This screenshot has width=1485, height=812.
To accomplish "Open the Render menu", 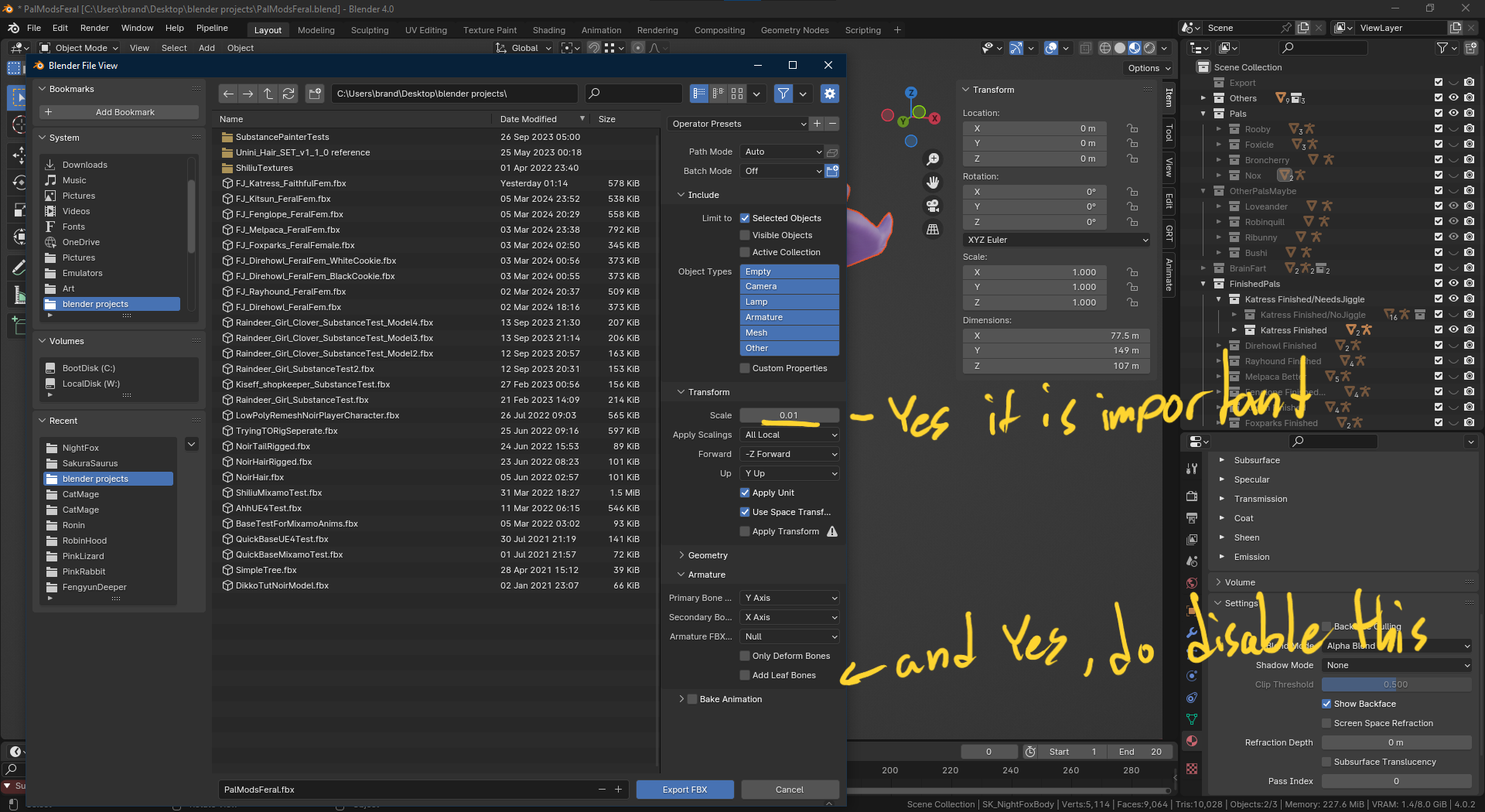I will 94,28.
